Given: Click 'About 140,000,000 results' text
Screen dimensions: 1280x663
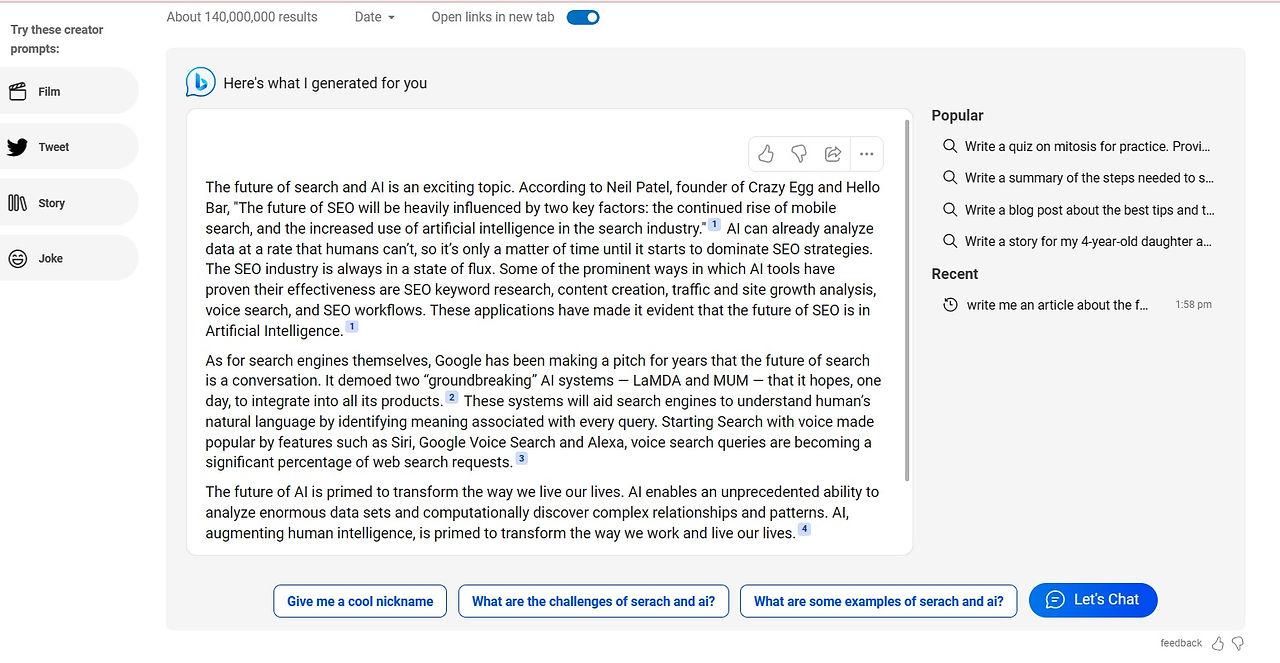Looking at the screenshot, I should point(242,17).
